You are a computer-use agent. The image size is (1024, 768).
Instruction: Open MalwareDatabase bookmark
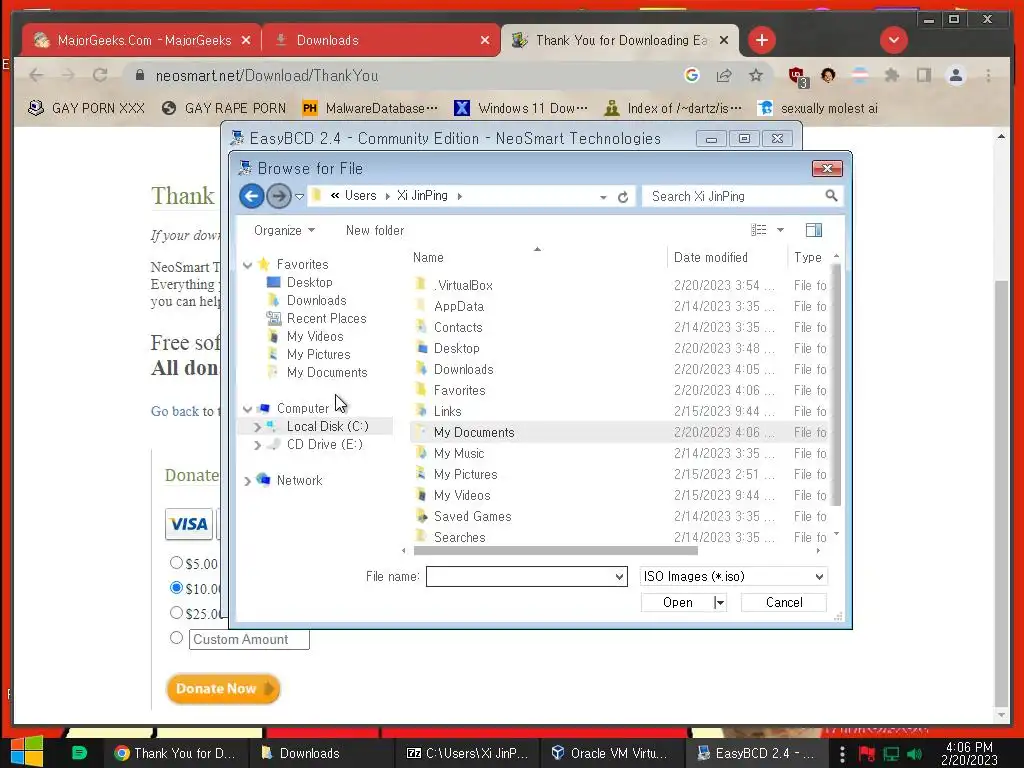click(x=370, y=108)
